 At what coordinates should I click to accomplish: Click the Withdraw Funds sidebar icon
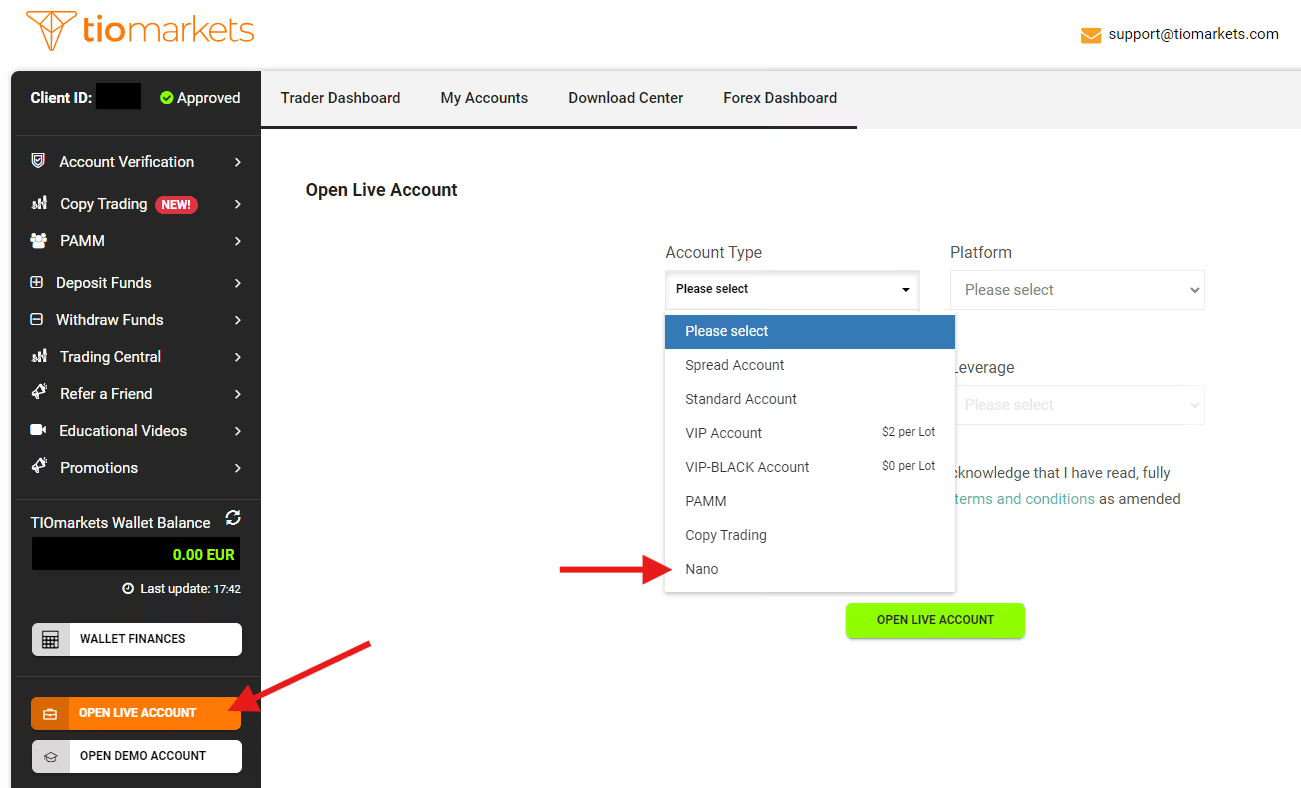point(38,319)
